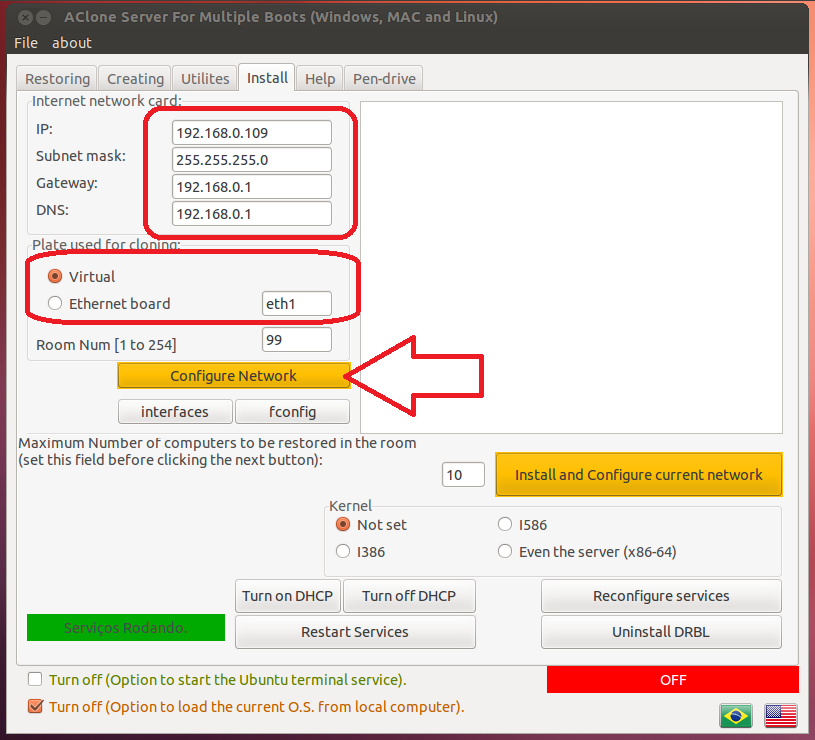This screenshot has height=740, width=815.
Task: Click the Restart Services button
Action: [355, 632]
